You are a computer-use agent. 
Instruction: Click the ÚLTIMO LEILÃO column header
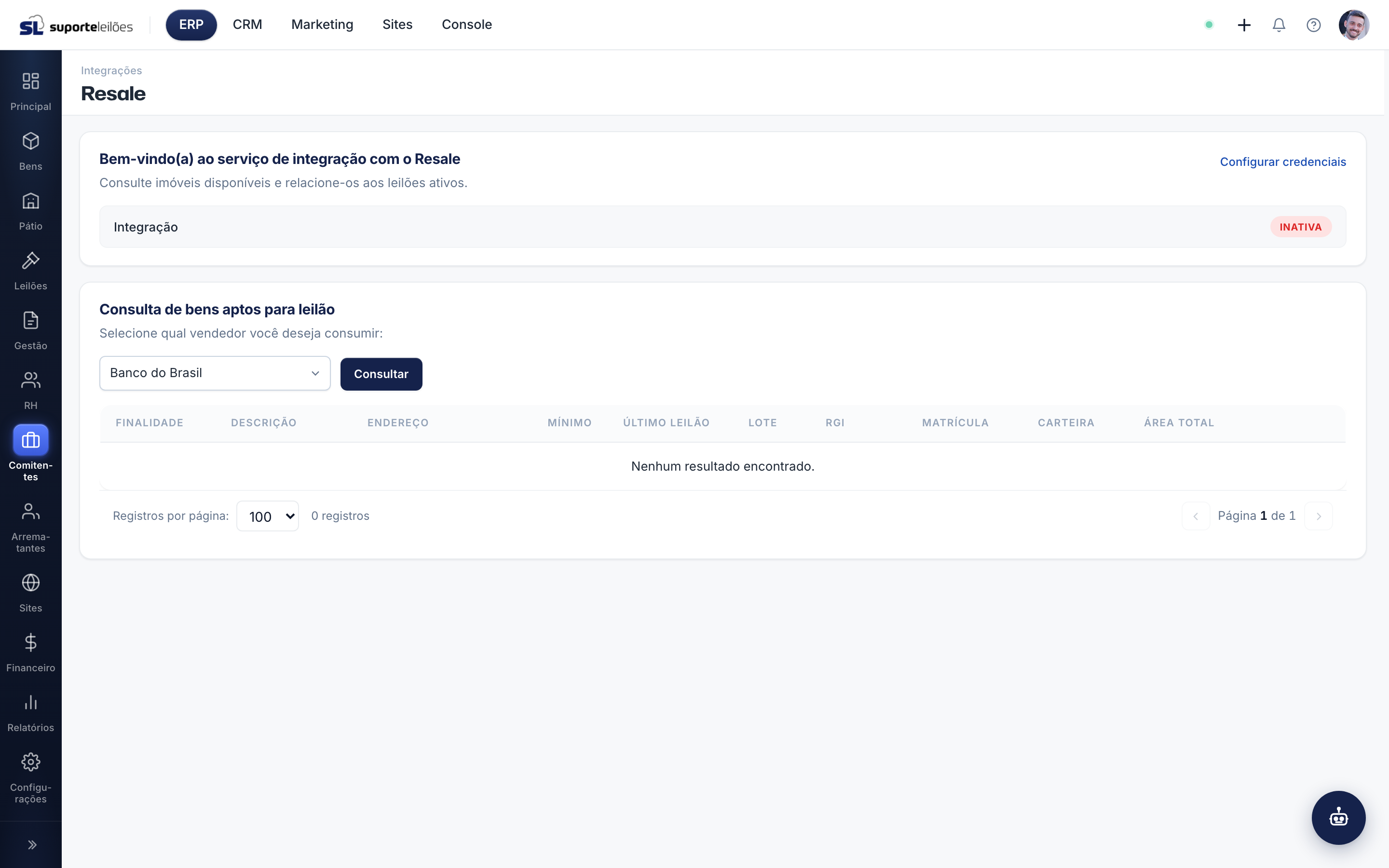667,422
